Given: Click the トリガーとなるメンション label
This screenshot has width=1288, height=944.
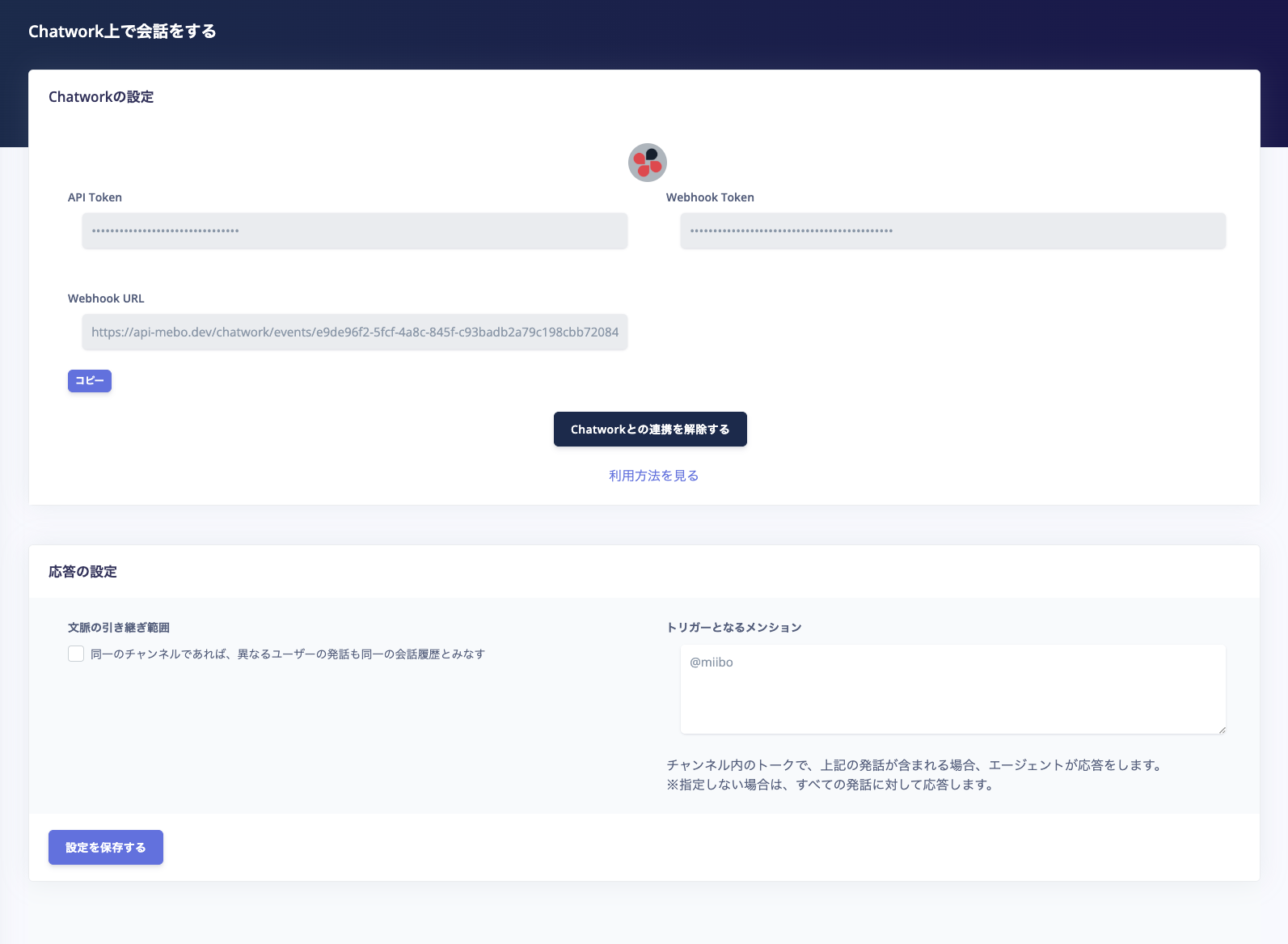Looking at the screenshot, I should [734, 628].
